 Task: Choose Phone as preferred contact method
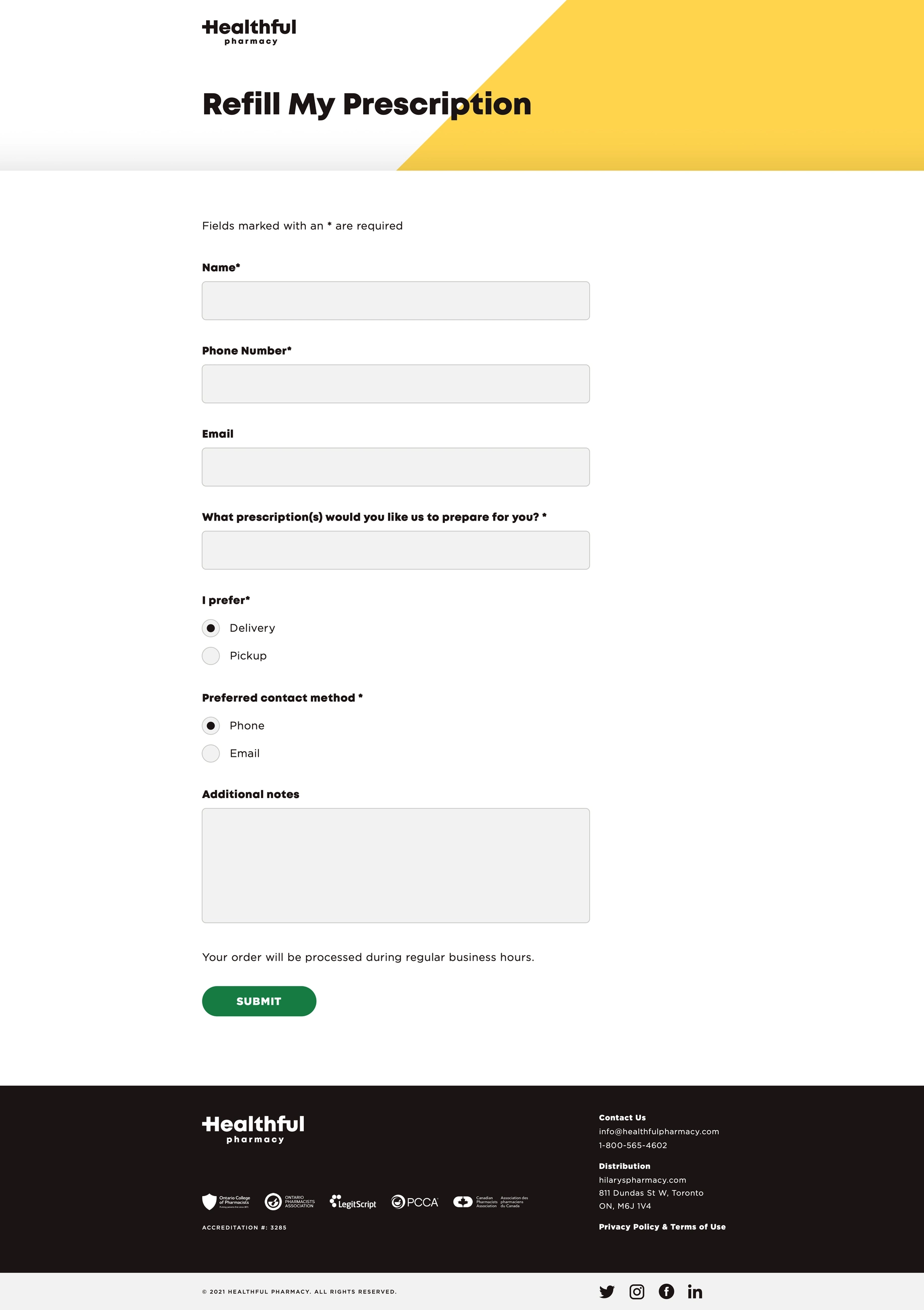[x=211, y=726]
